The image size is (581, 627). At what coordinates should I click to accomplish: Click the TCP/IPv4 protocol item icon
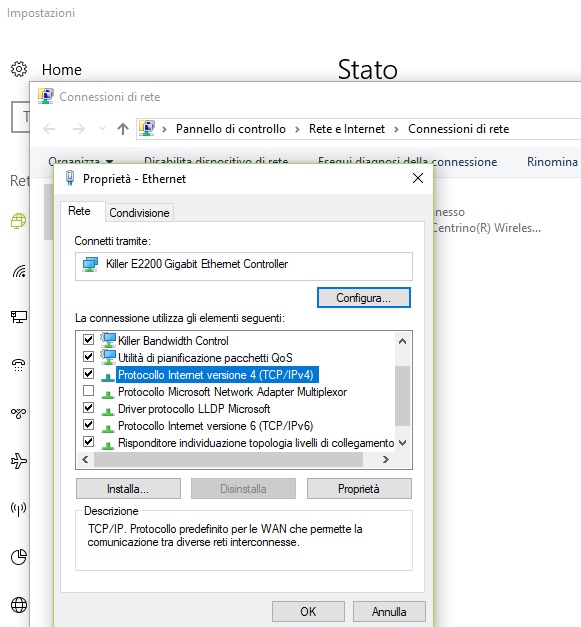coord(108,376)
